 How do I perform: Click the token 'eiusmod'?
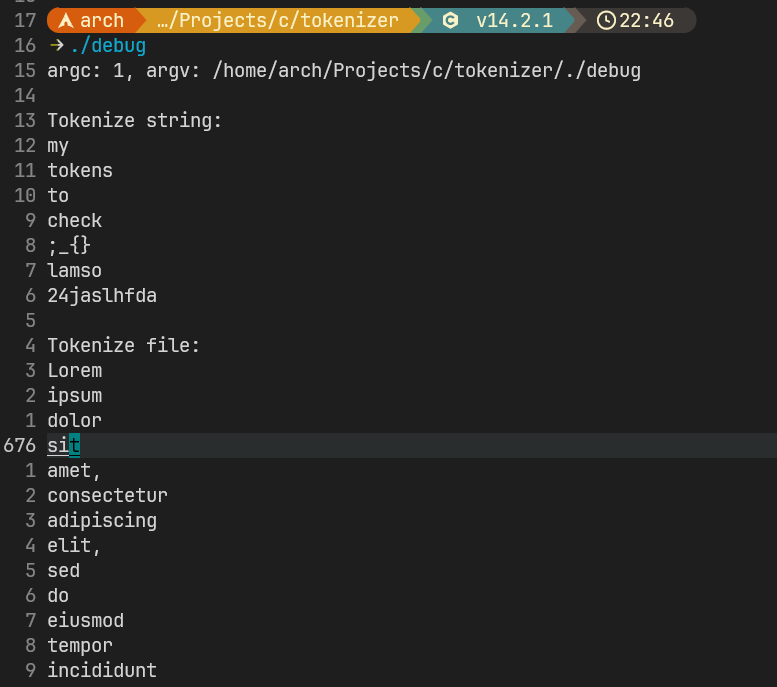(85, 621)
